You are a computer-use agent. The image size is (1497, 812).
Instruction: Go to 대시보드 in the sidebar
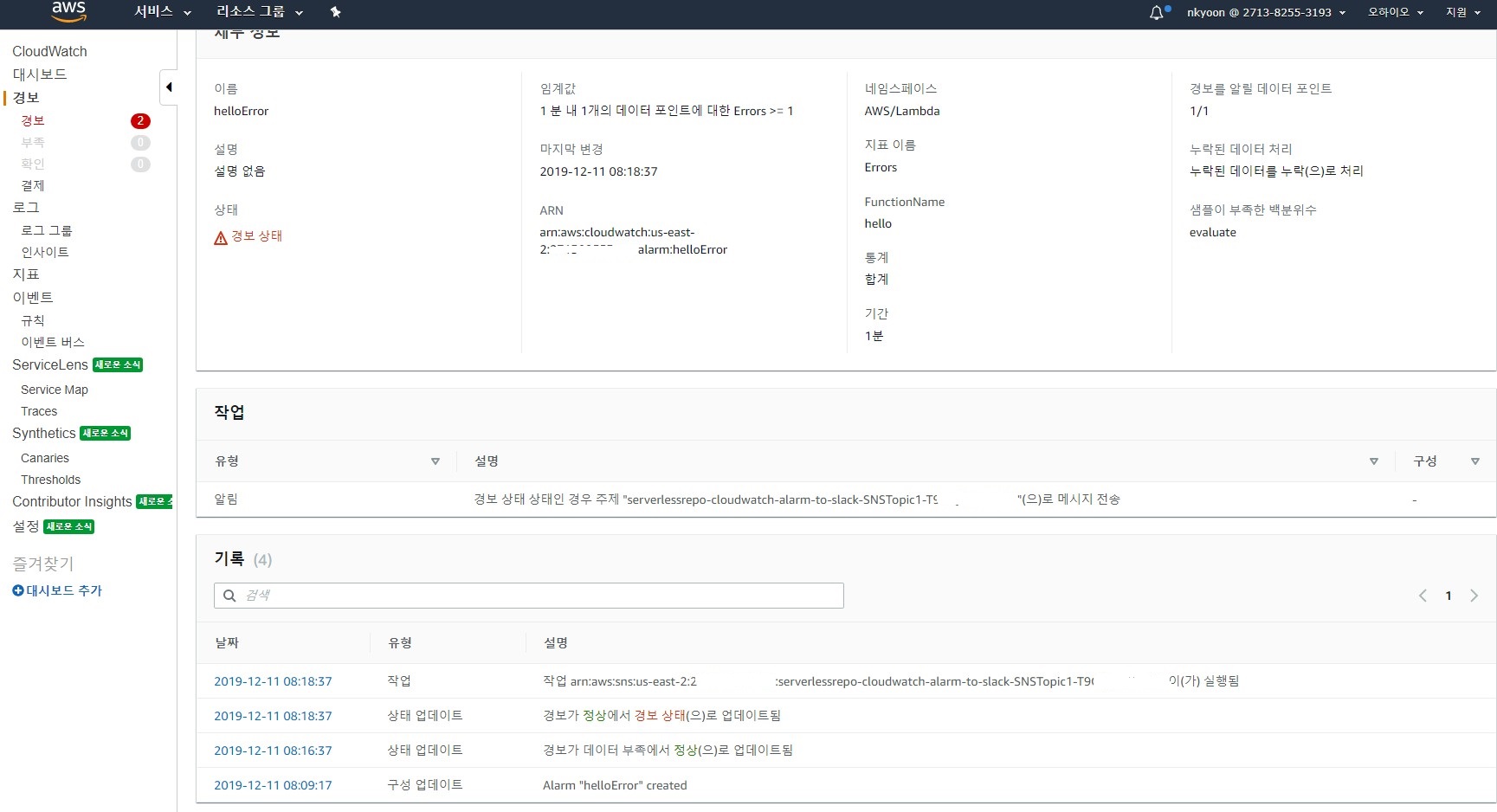pyautogui.click(x=40, y=74)
